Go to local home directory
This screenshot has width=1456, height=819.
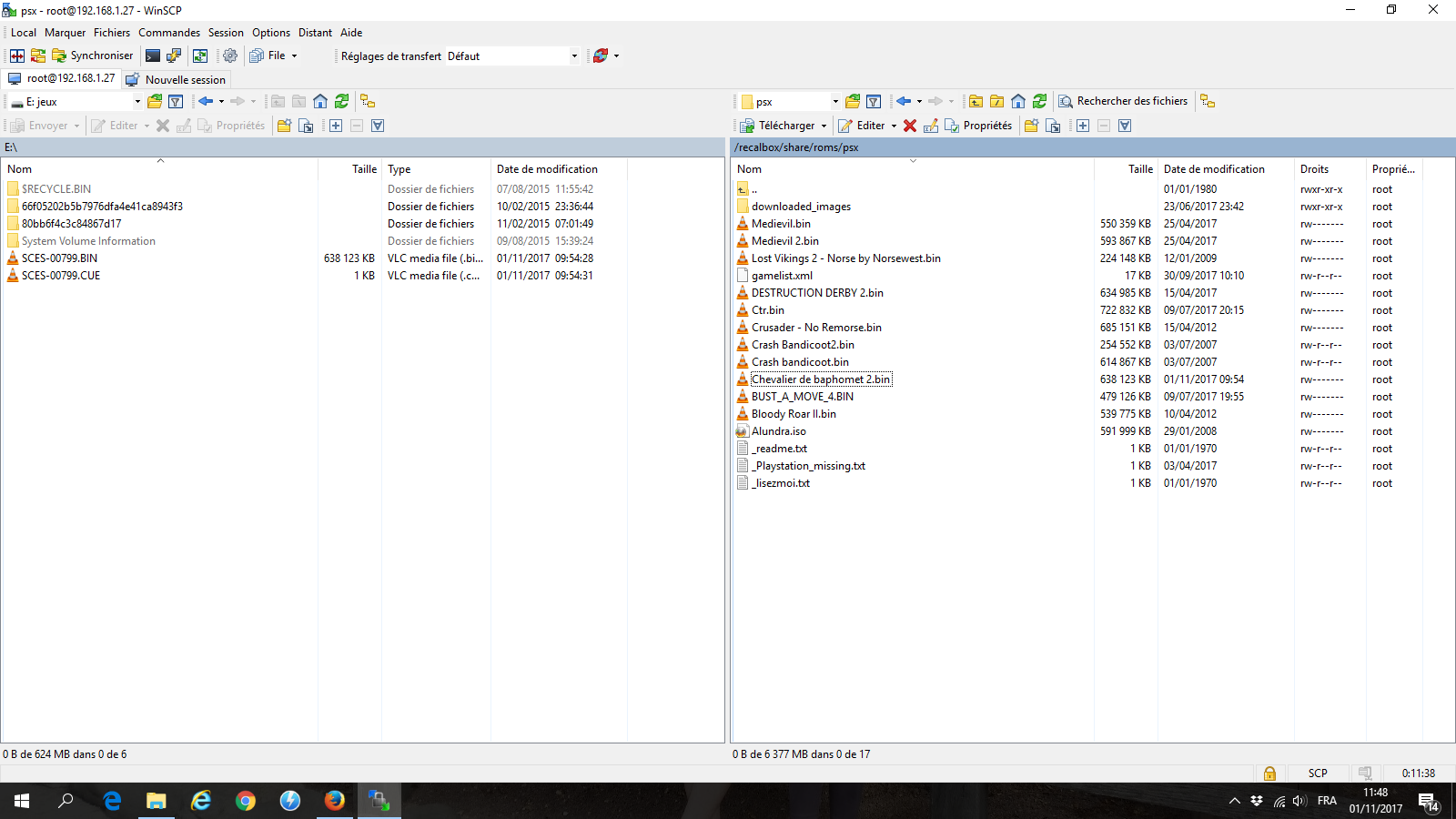point(320,101)
